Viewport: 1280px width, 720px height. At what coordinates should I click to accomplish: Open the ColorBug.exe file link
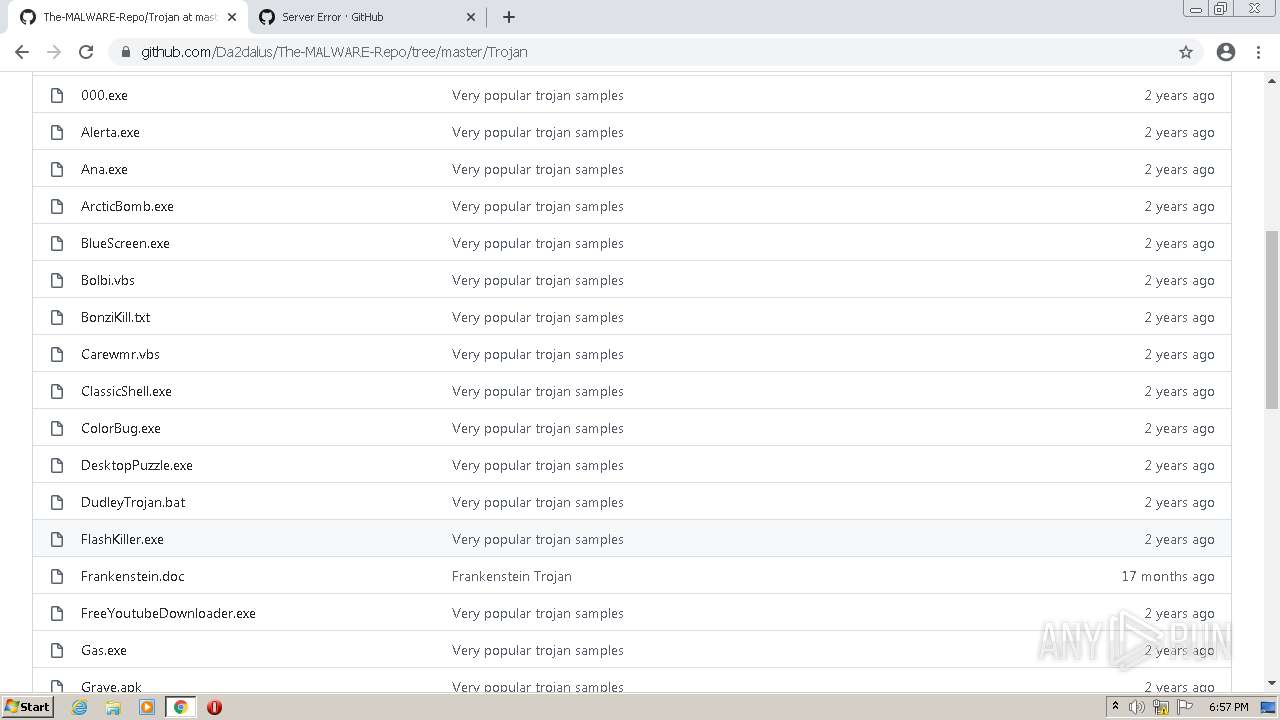[x=121, y=428]
